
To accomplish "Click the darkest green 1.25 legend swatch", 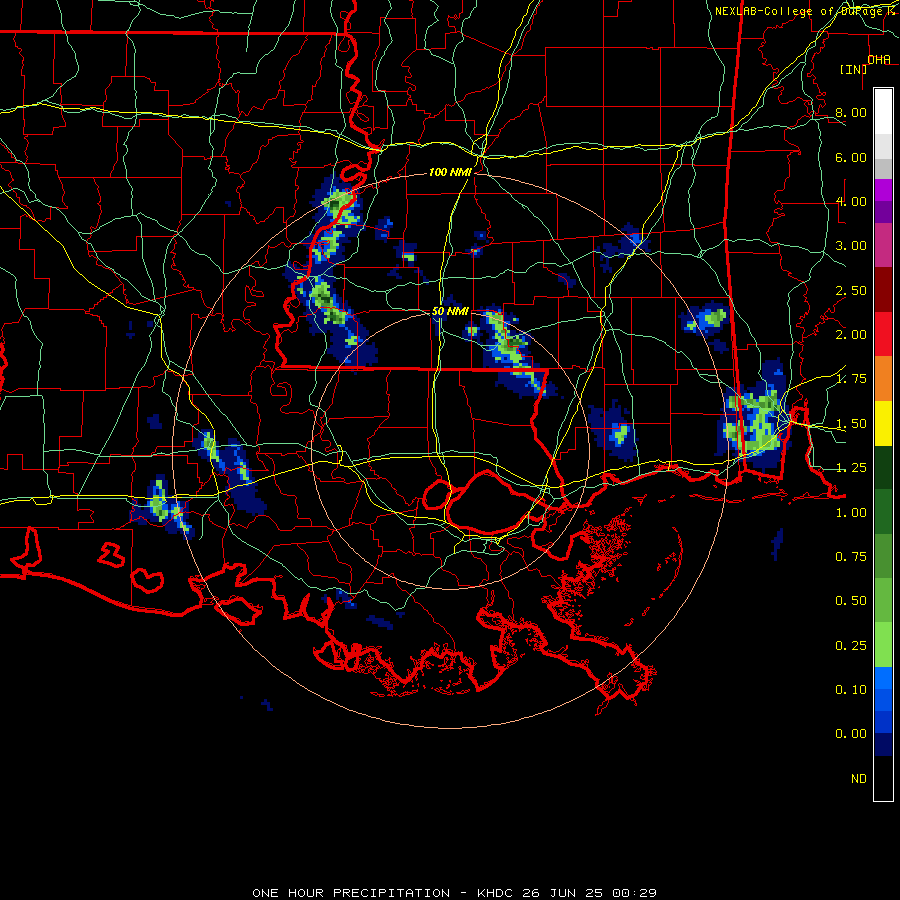I will 883,467.
